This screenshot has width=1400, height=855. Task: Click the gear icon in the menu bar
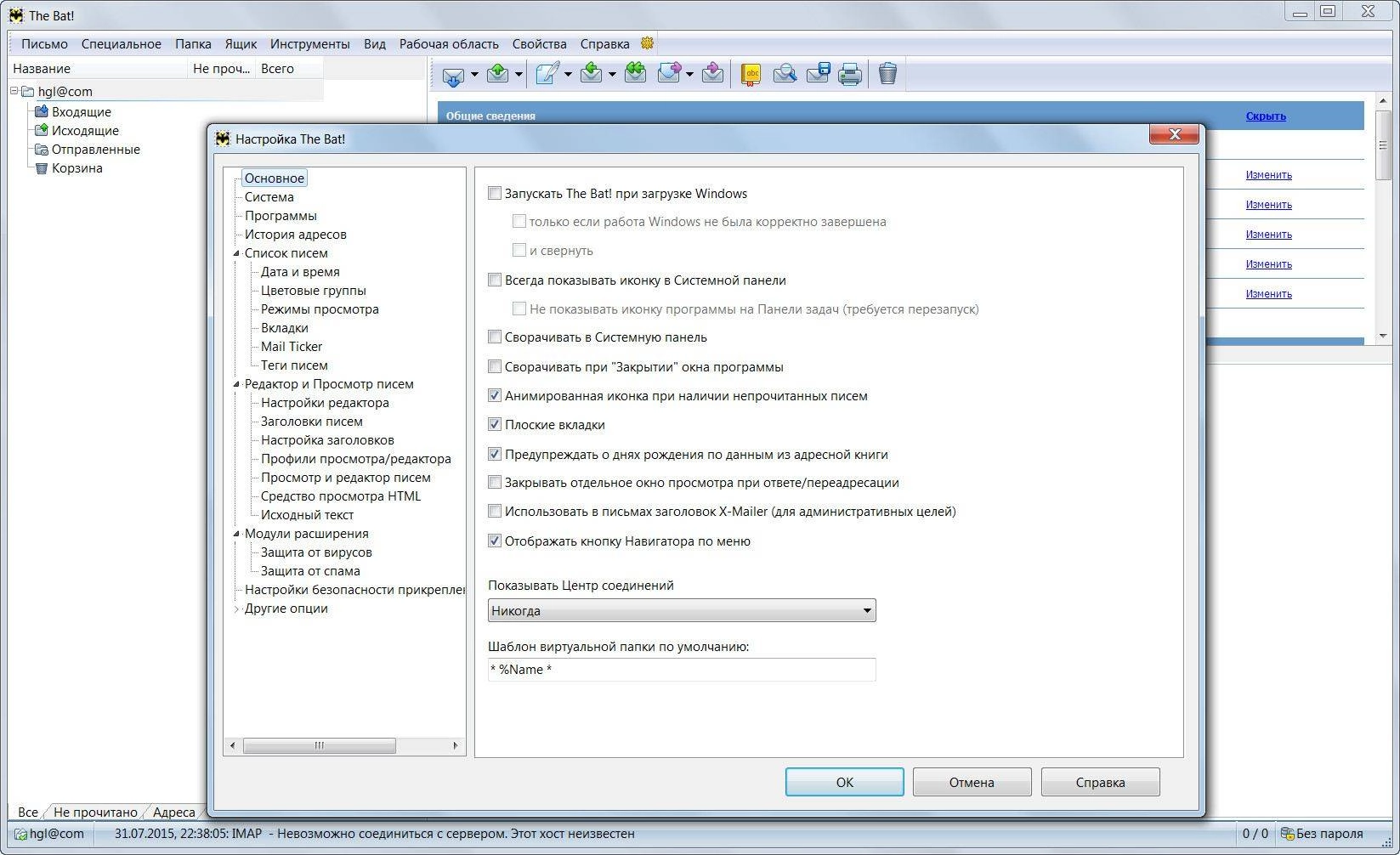click(x=647, y=43)
